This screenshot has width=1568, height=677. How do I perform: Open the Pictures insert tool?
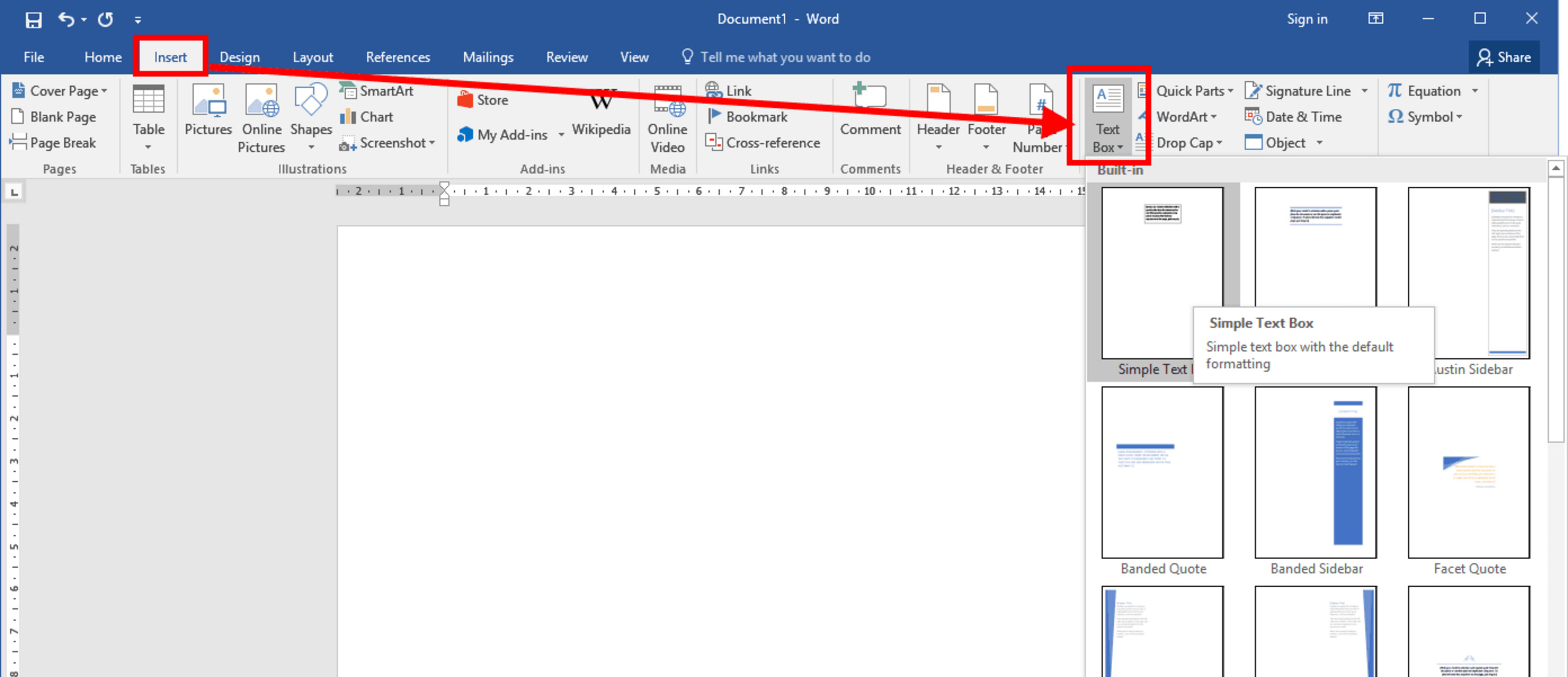click(x=208, y=116)
